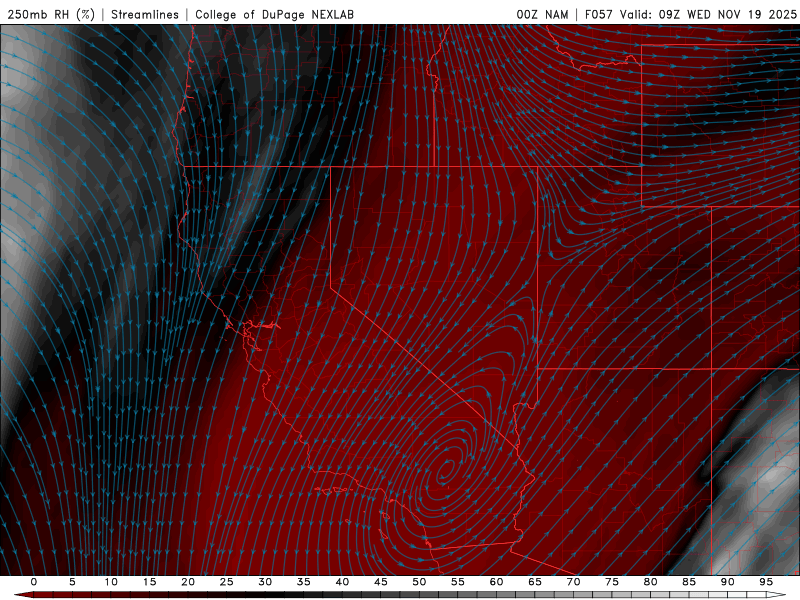Image resolution: width=800 pixels, height=600 pixels.
Task: Click the colorbar label "70"
Action: coord(573,582)
